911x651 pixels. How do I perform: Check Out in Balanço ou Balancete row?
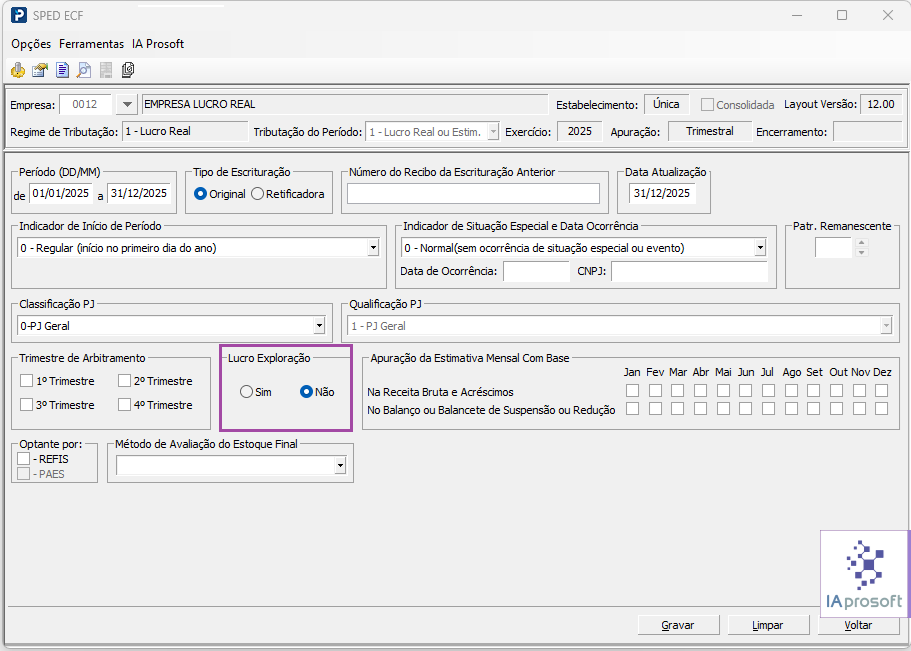coord(837,409)
